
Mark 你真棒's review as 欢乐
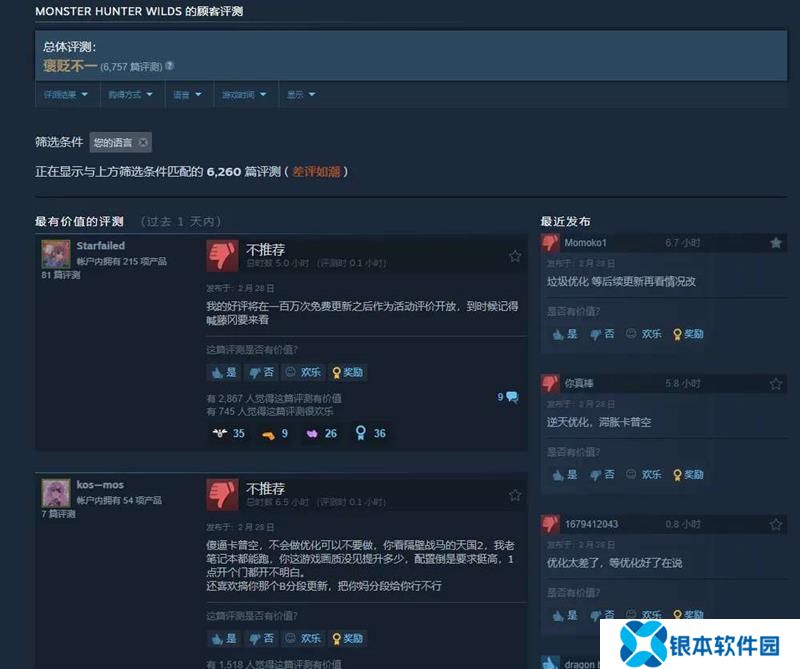click(644, 475)
